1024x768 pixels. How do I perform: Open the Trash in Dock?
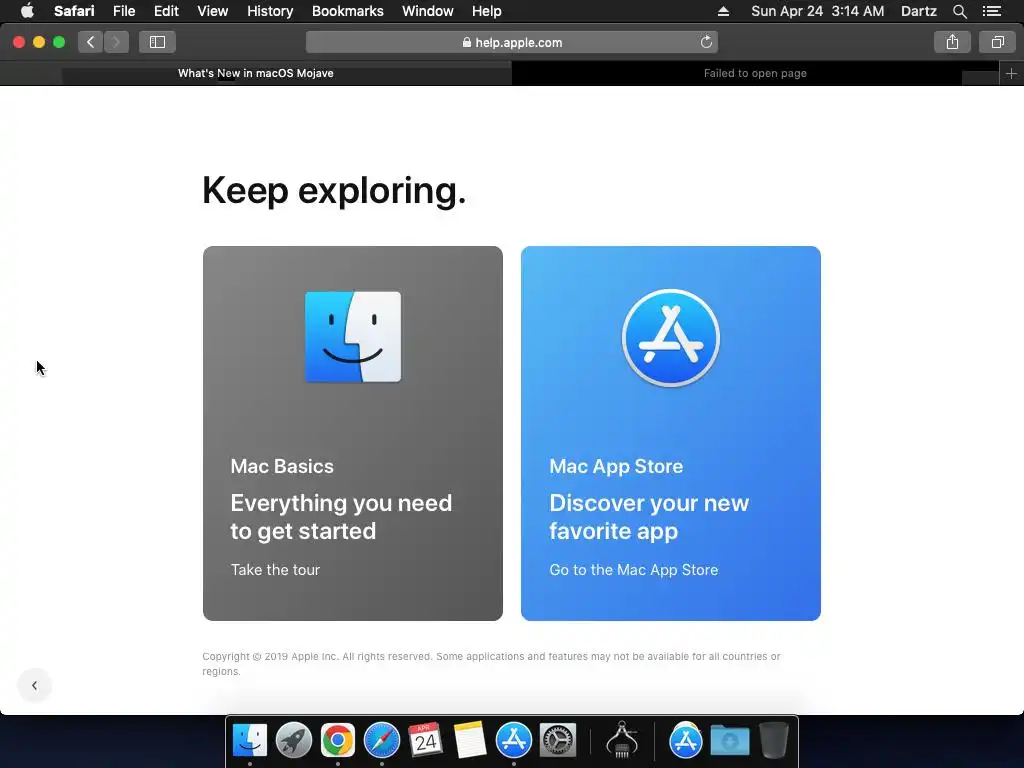(x=774, y=740)
